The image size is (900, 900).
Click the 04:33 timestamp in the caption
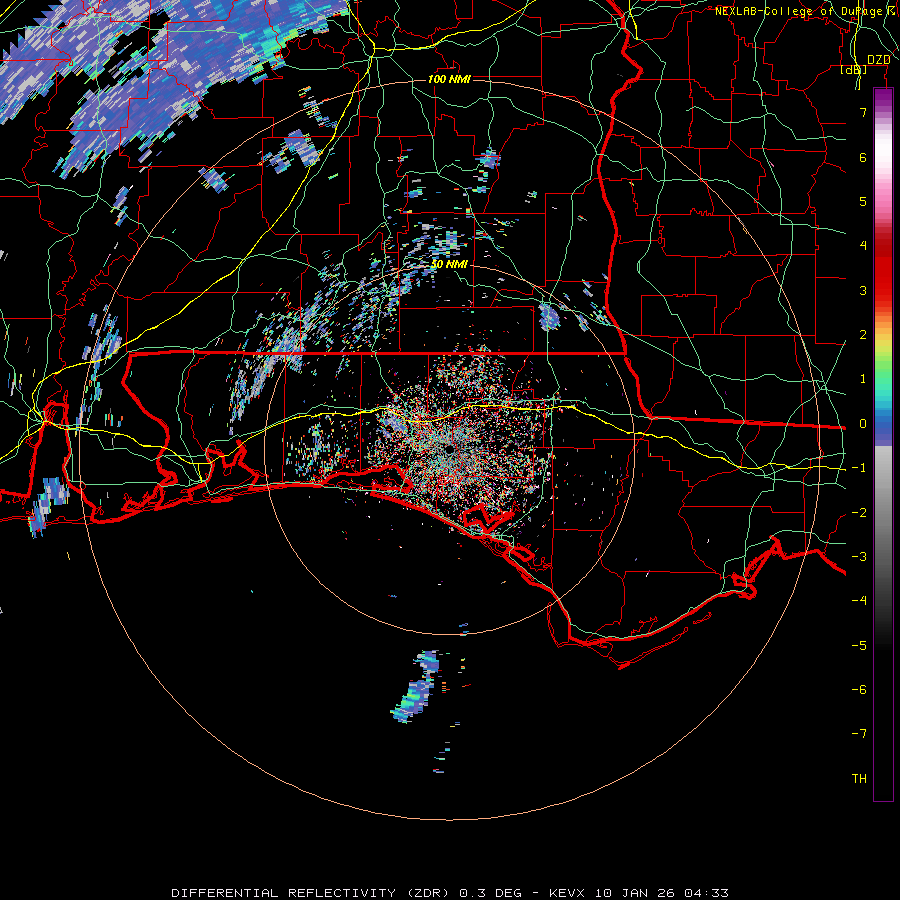[707, 893]
